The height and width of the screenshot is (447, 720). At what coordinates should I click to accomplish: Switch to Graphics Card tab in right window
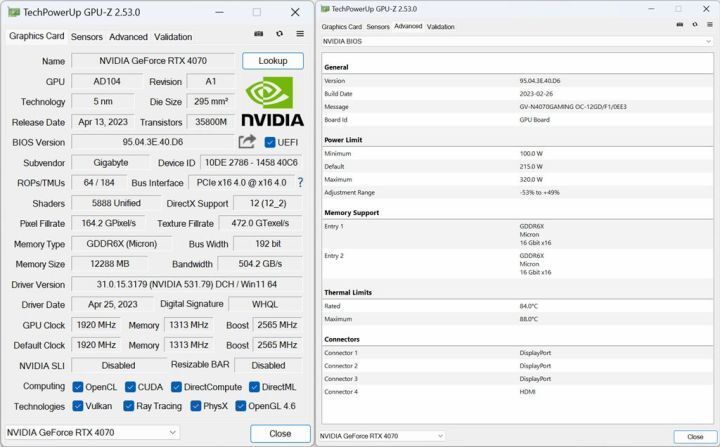point(342,27)
